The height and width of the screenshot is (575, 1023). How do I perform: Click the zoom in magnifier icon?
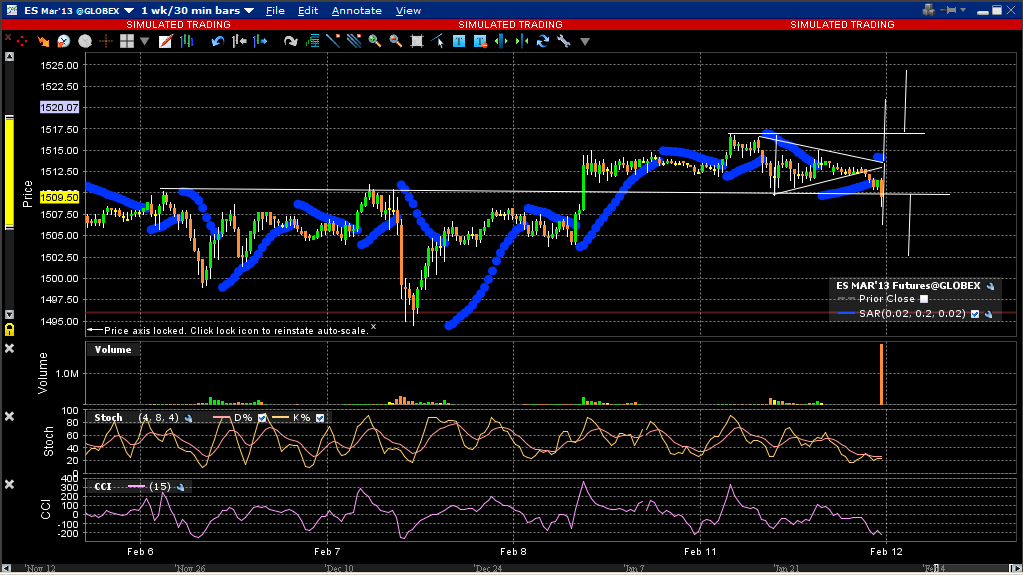pyautogui.click(x=374, y=41)
